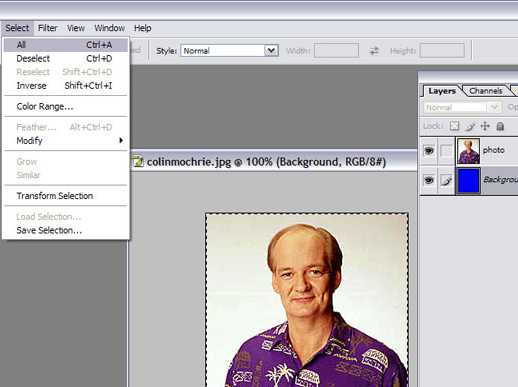This screenshot has height=387, width=518.
Task: Select the photo layer thumbnail
Action: pos(468,151)
